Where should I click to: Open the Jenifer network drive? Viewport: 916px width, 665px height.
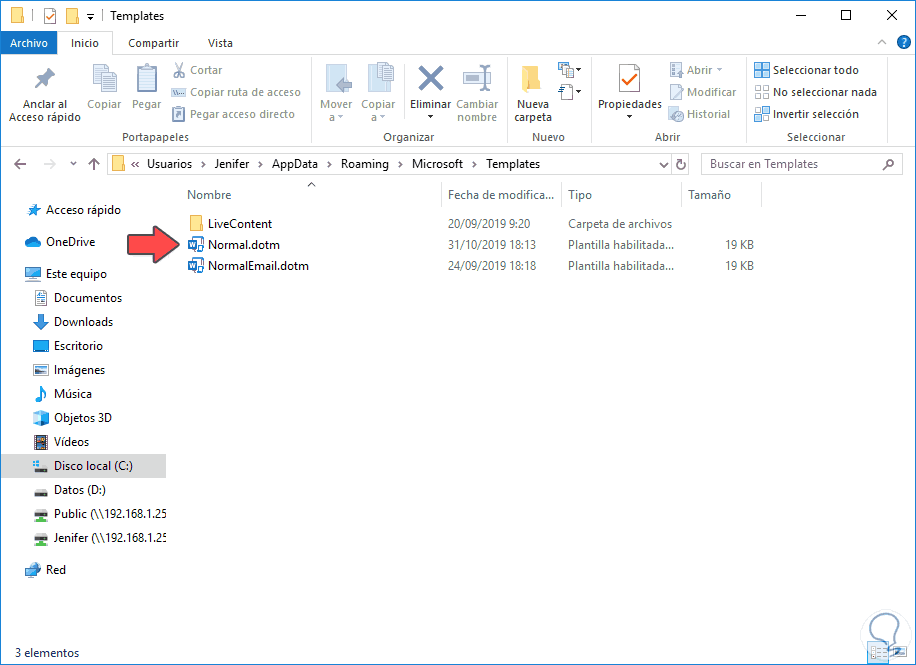click(x=99, y=538)
